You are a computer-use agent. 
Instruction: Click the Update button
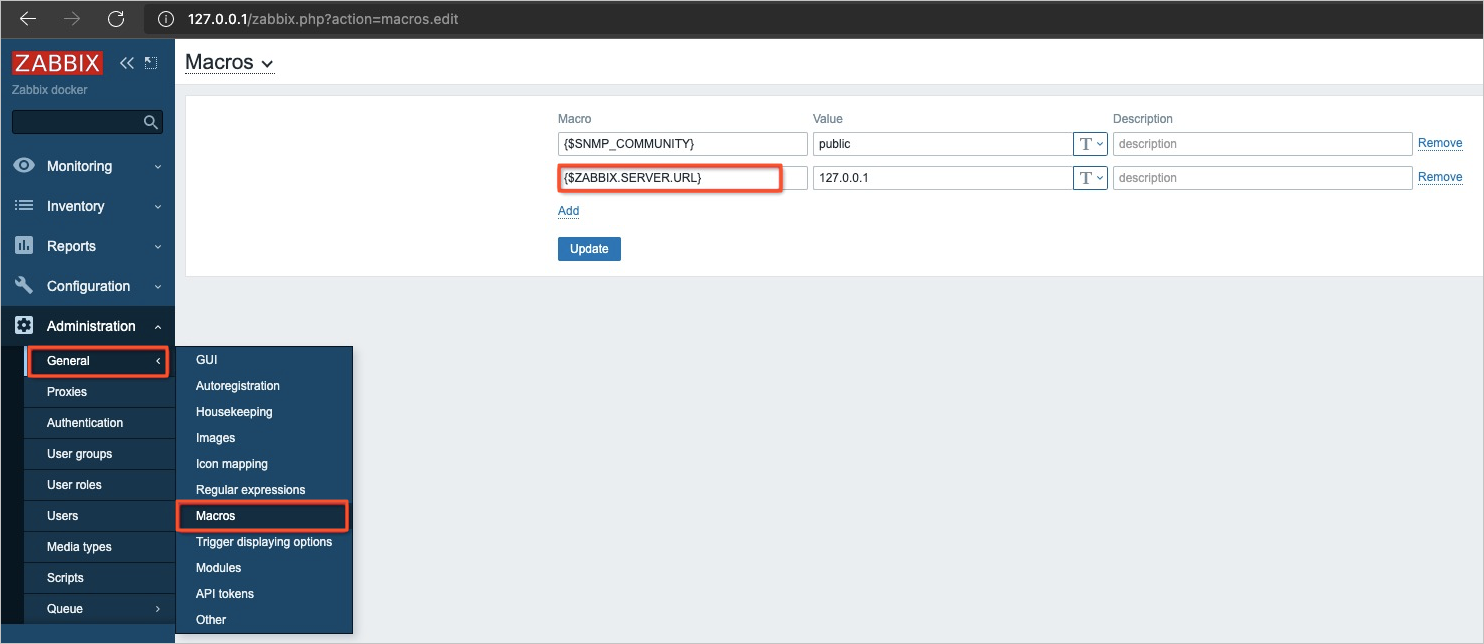pos(589,248)
